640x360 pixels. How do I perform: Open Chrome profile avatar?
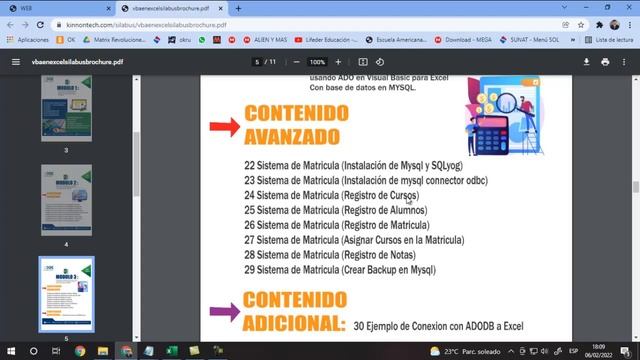614,25
